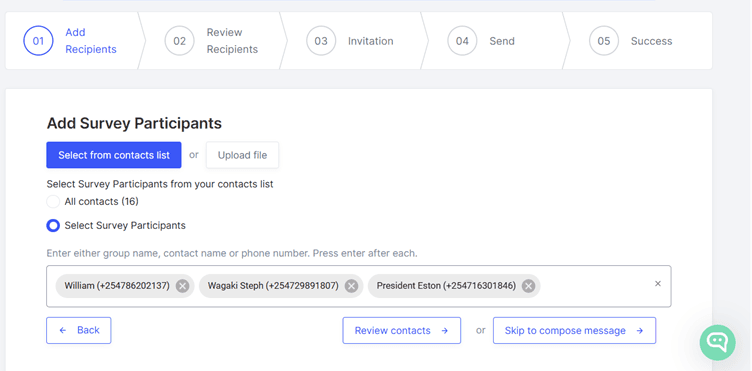Image resolution: width=752 pixels, height=371 pixels.
Task: Go Back to the previous page
Action: [79, 330]
